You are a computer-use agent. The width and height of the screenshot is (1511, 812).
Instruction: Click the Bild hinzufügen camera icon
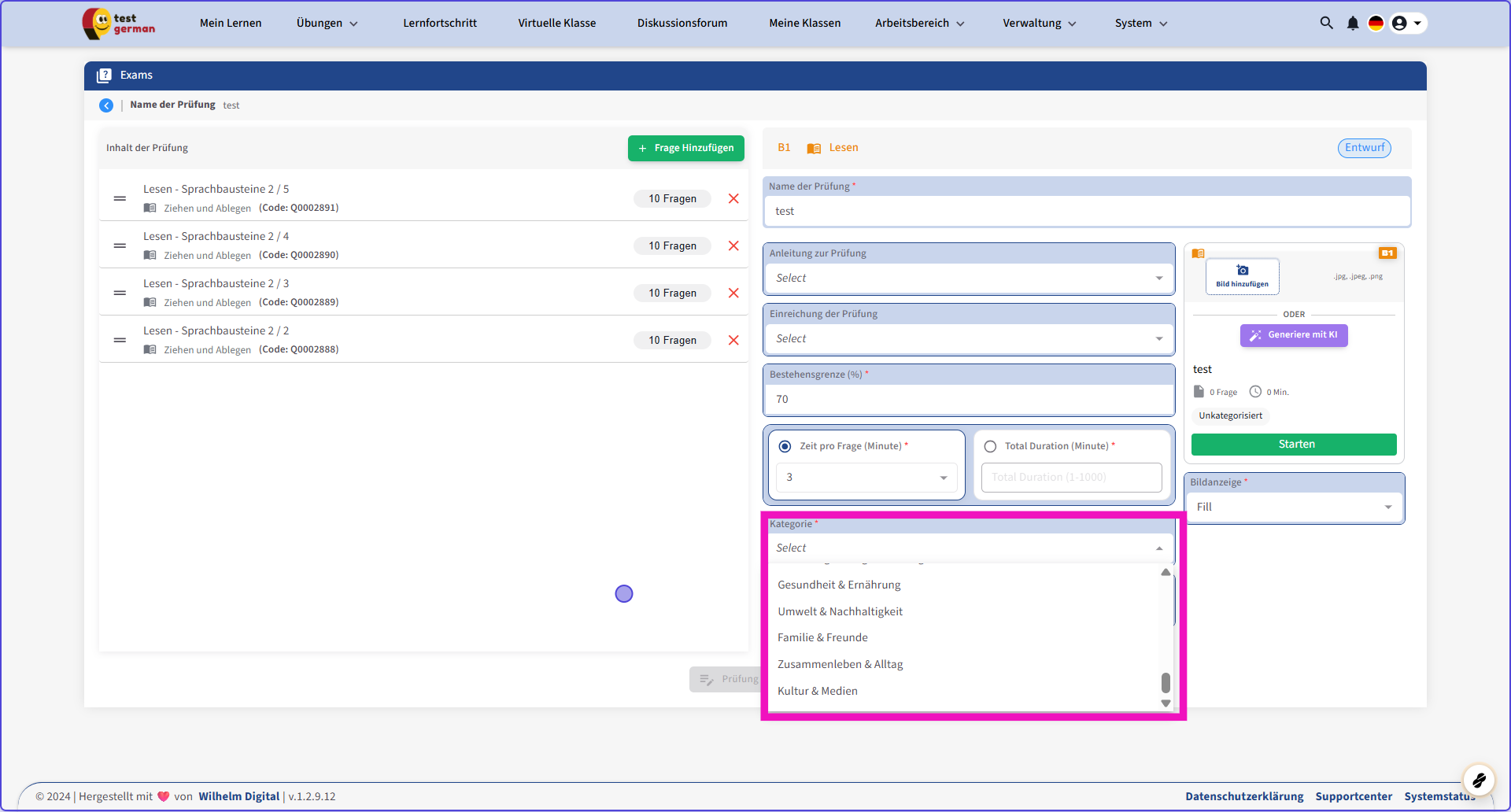1242,271
